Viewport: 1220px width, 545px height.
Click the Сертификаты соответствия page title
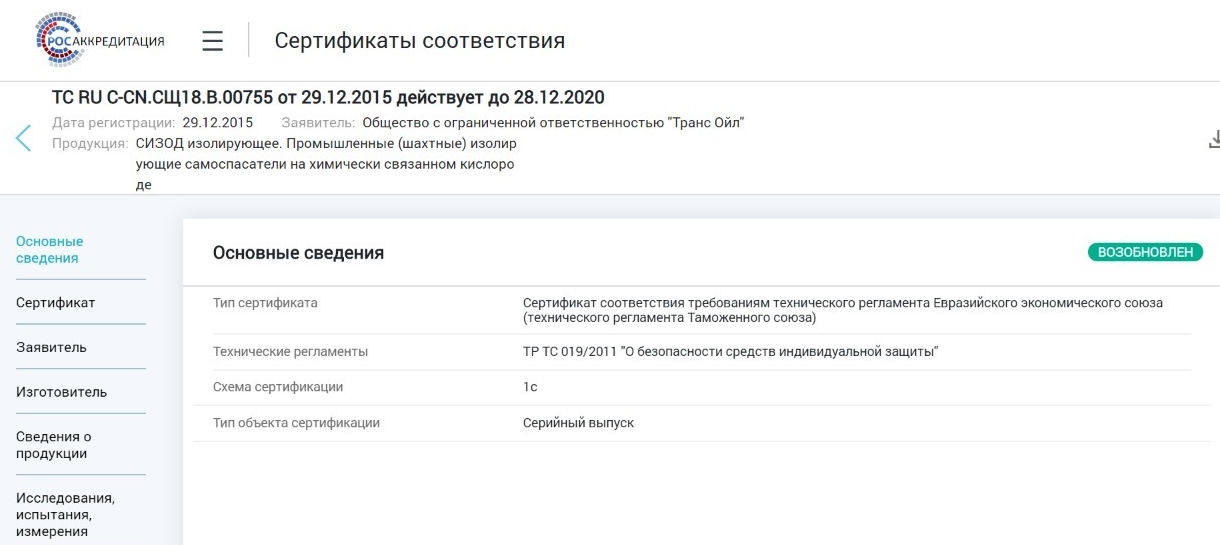[x=420, y=41]
